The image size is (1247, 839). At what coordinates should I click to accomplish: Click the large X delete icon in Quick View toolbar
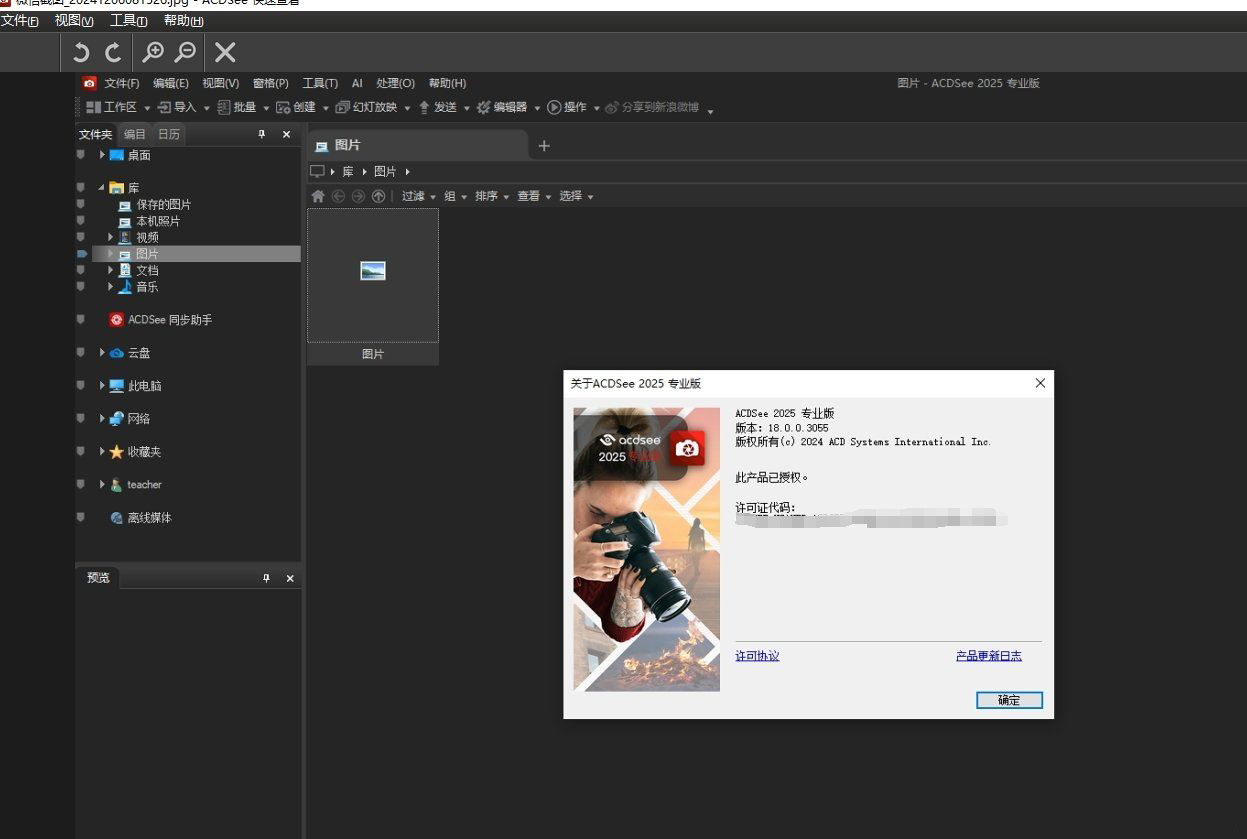226,53
